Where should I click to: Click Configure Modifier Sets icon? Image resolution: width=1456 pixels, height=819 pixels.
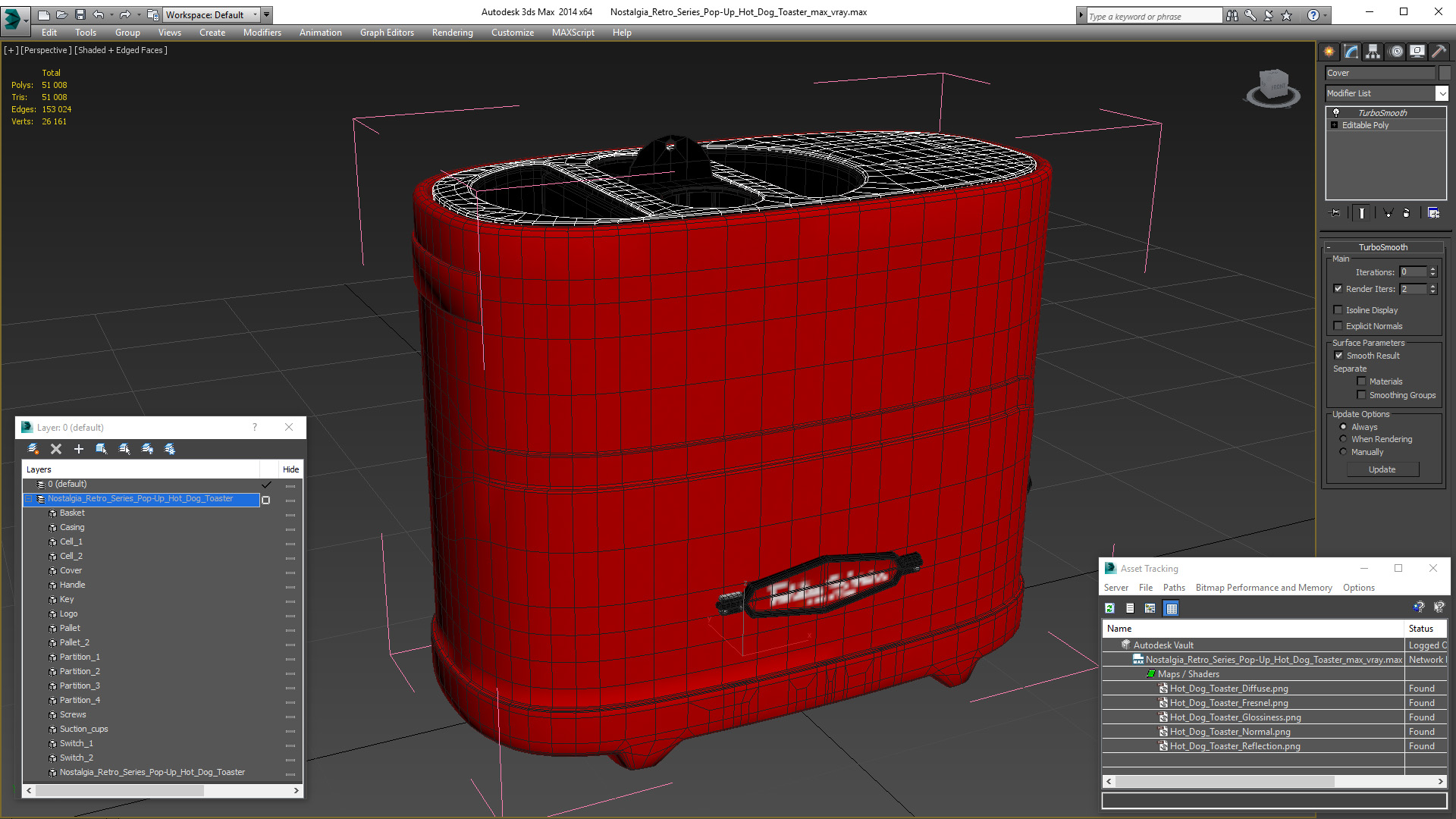(1433, 213)
